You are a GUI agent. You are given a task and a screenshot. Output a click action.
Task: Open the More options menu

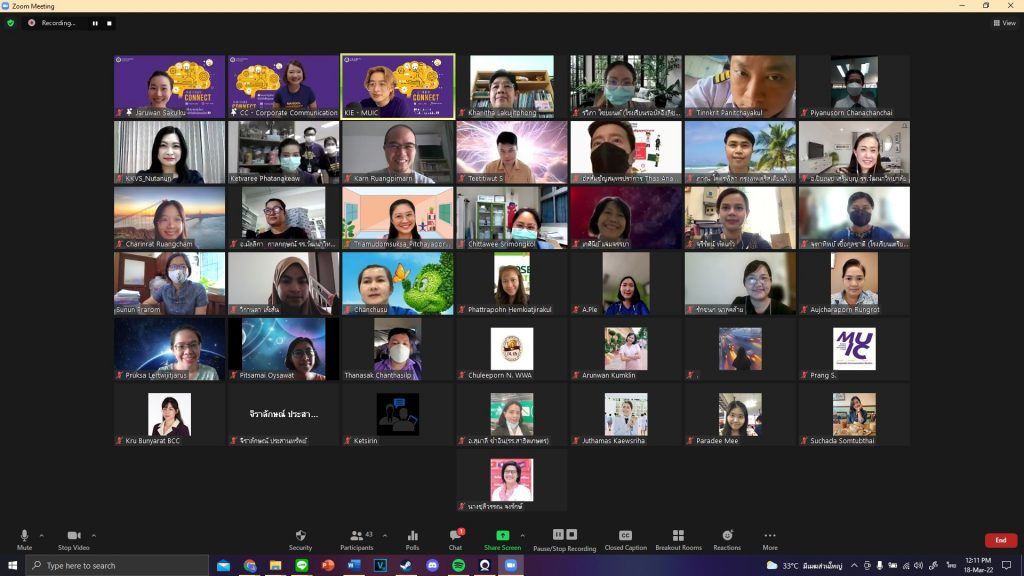[x=769, y=538]
